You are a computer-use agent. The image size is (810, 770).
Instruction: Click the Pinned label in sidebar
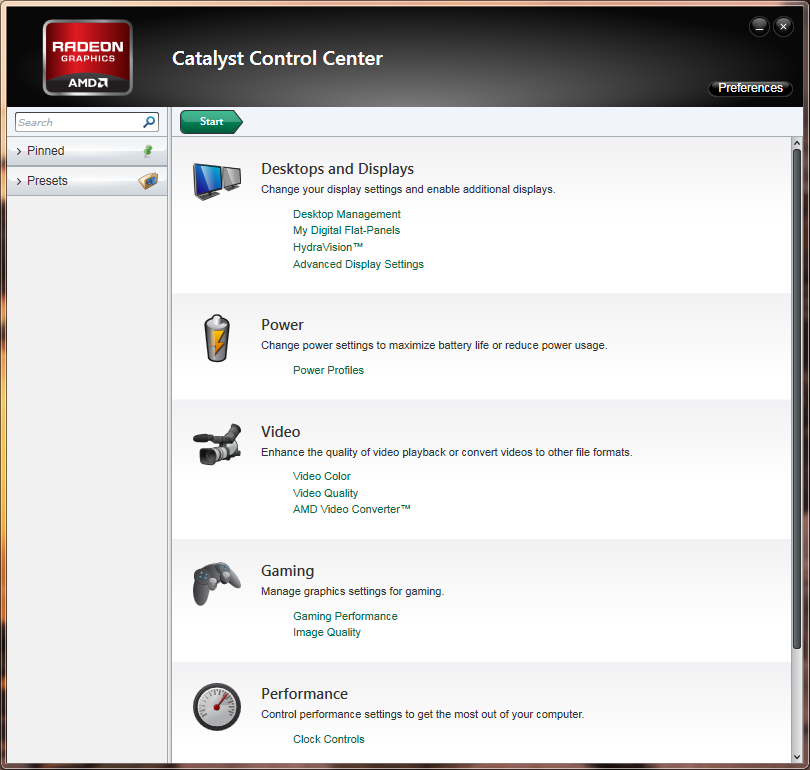point(45,151)
